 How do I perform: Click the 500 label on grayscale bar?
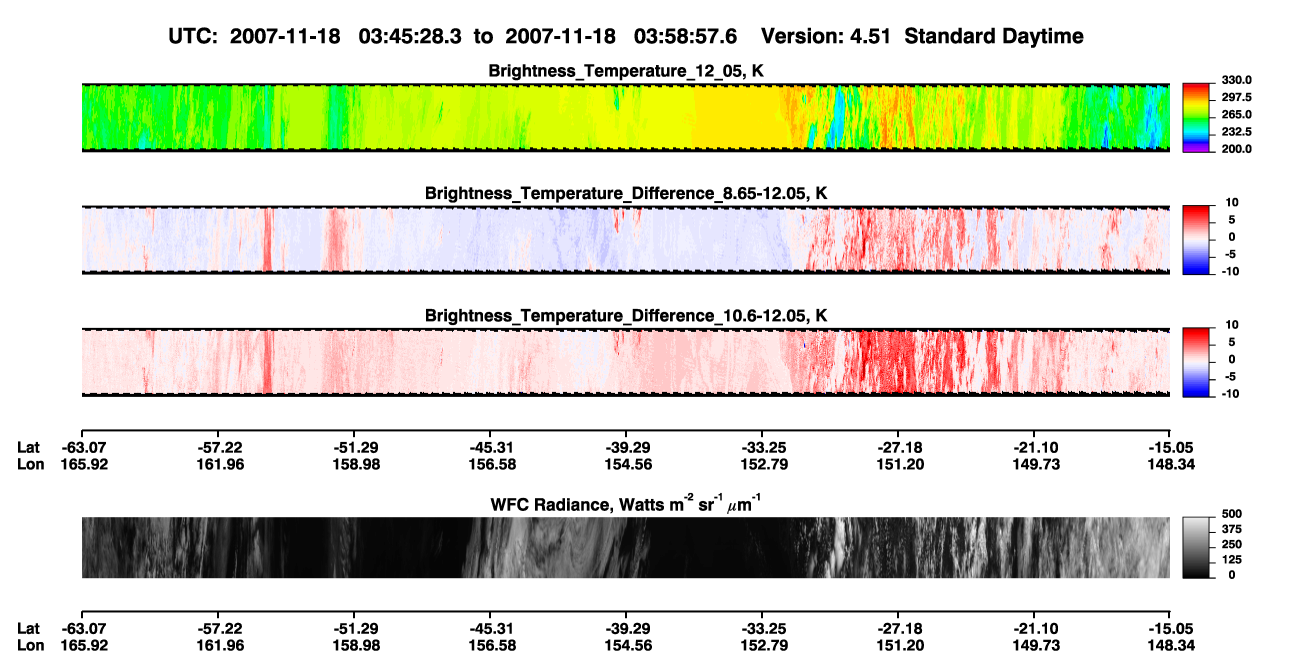point(1232,514)
